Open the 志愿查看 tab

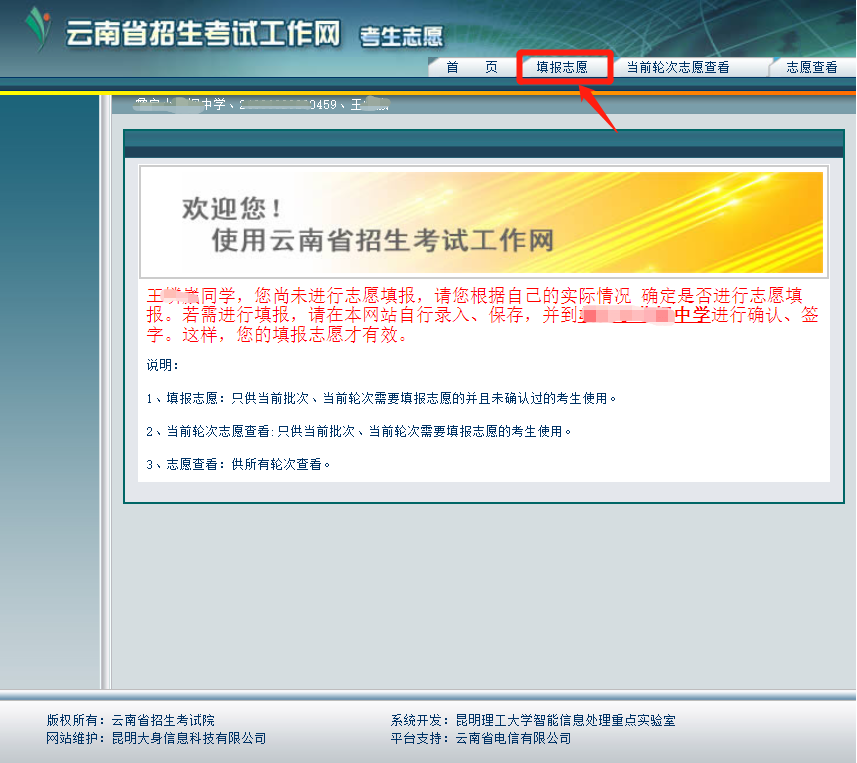[811, 68]
